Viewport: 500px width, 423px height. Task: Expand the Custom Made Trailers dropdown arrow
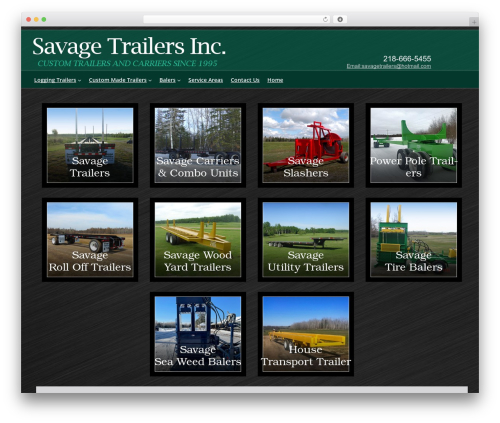[150, 80]
